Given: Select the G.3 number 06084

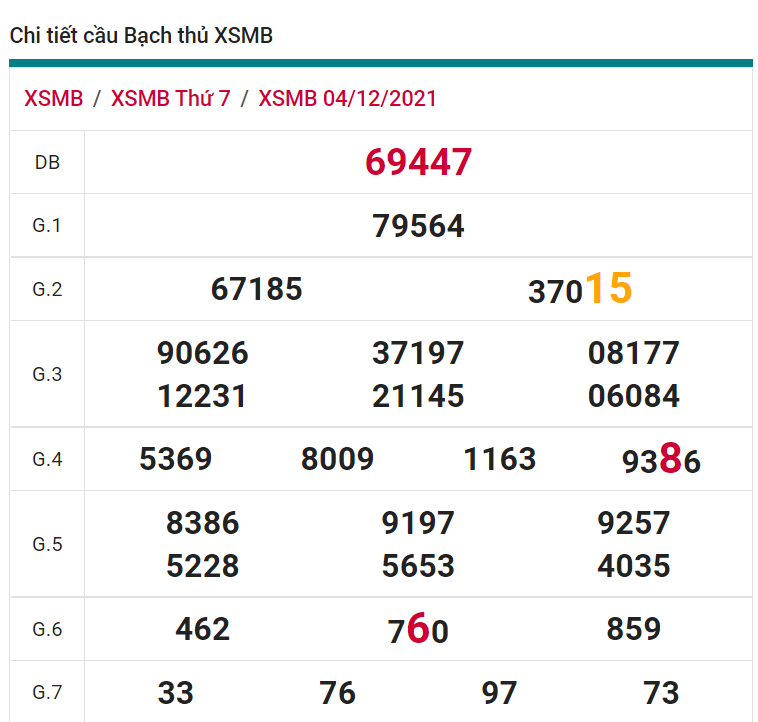Looking at the screenshot, I should [634, 396].
